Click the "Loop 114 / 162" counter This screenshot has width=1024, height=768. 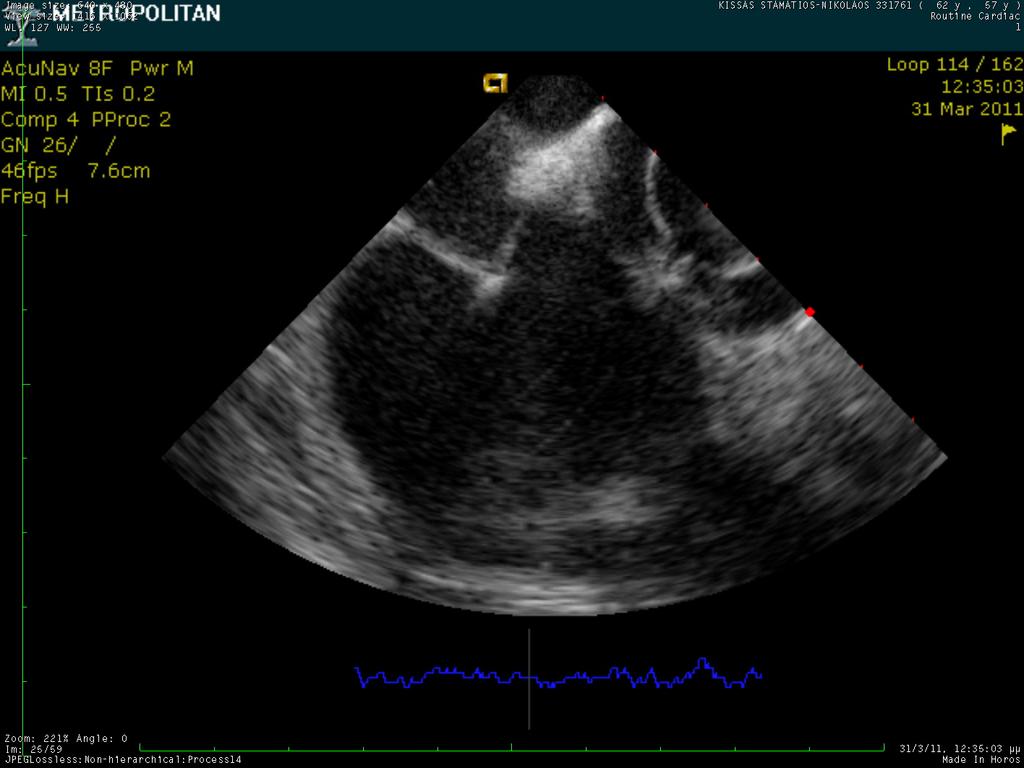tap(954, 65)
